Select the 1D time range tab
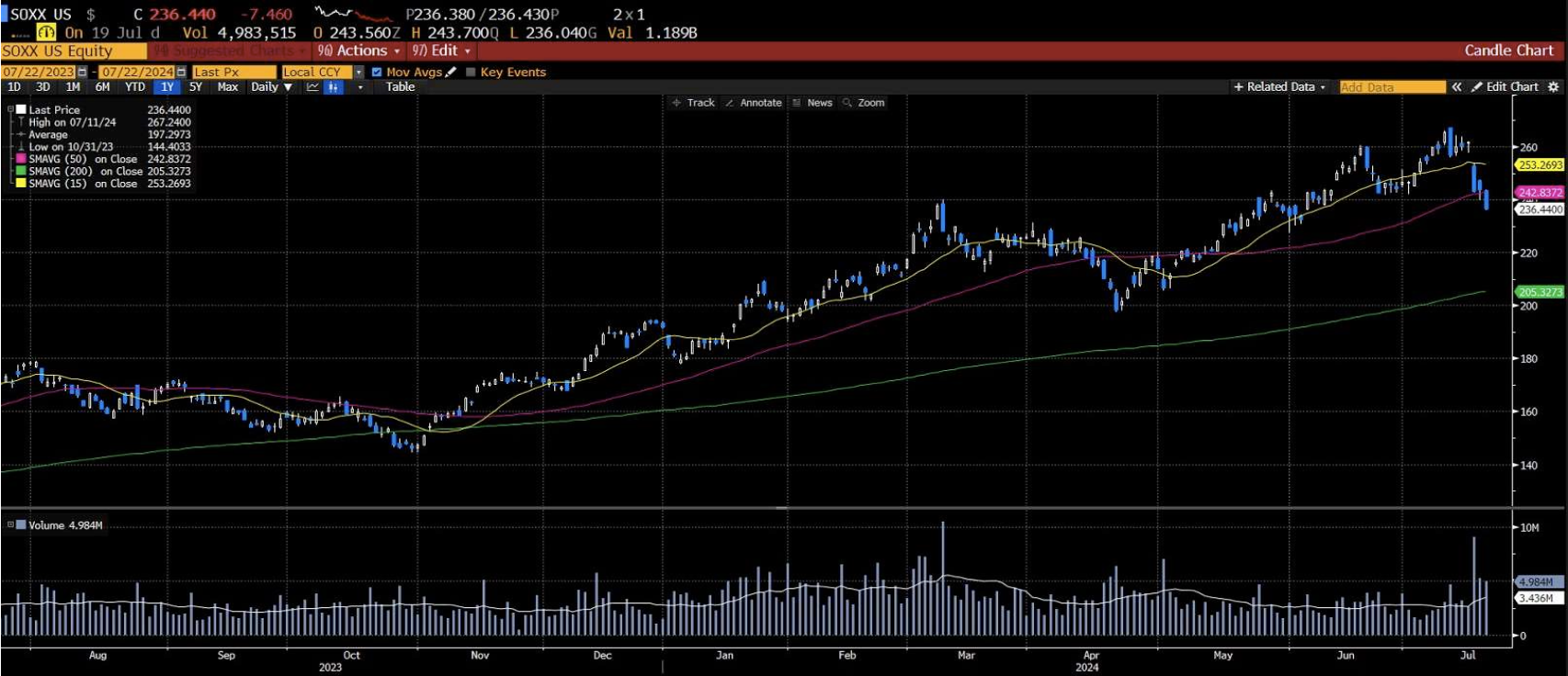Image resolution: width=1568 pixels, height=676 pixels. [14, 86]
